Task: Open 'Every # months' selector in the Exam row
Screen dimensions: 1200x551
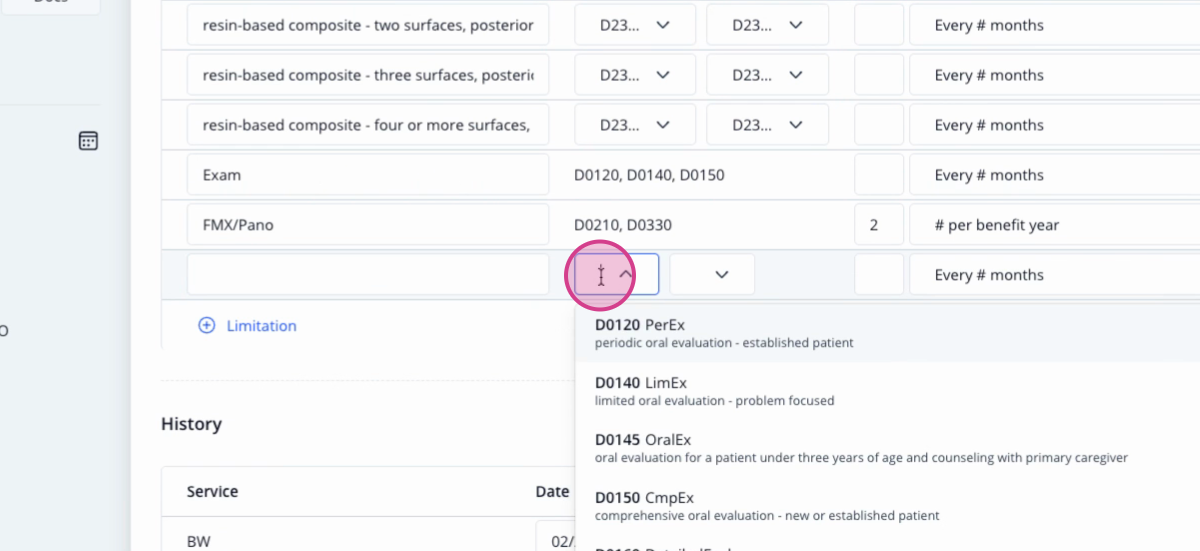Action: (1055, 175)
